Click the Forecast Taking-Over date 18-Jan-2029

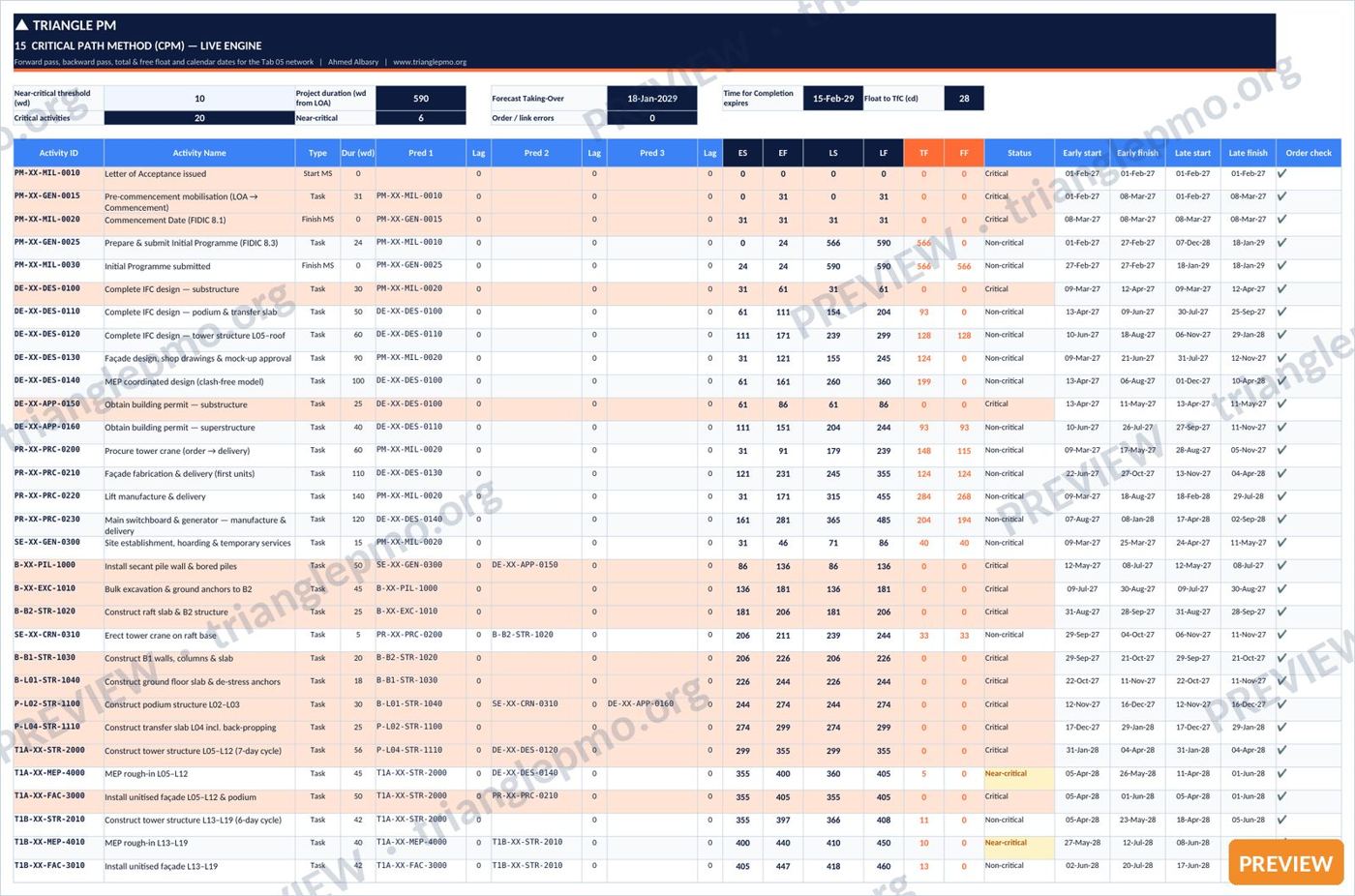pyautogui.click(x=652, y=99)
